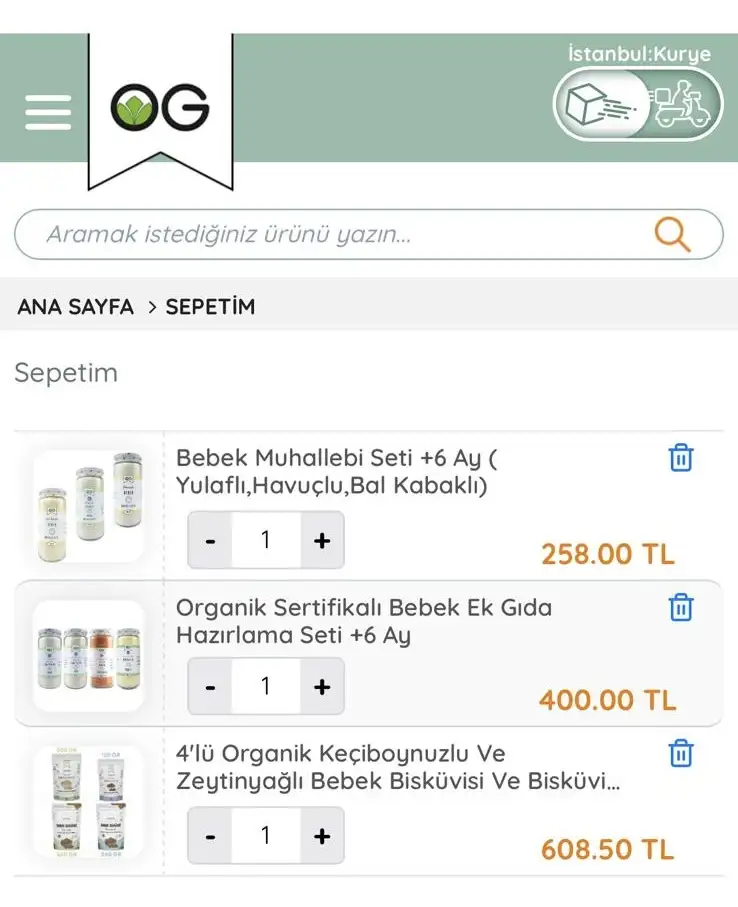Delete Bebek Muhallebi Seti from cart
Viewport: 738px width, 907px height.
[x=681, y=458]
